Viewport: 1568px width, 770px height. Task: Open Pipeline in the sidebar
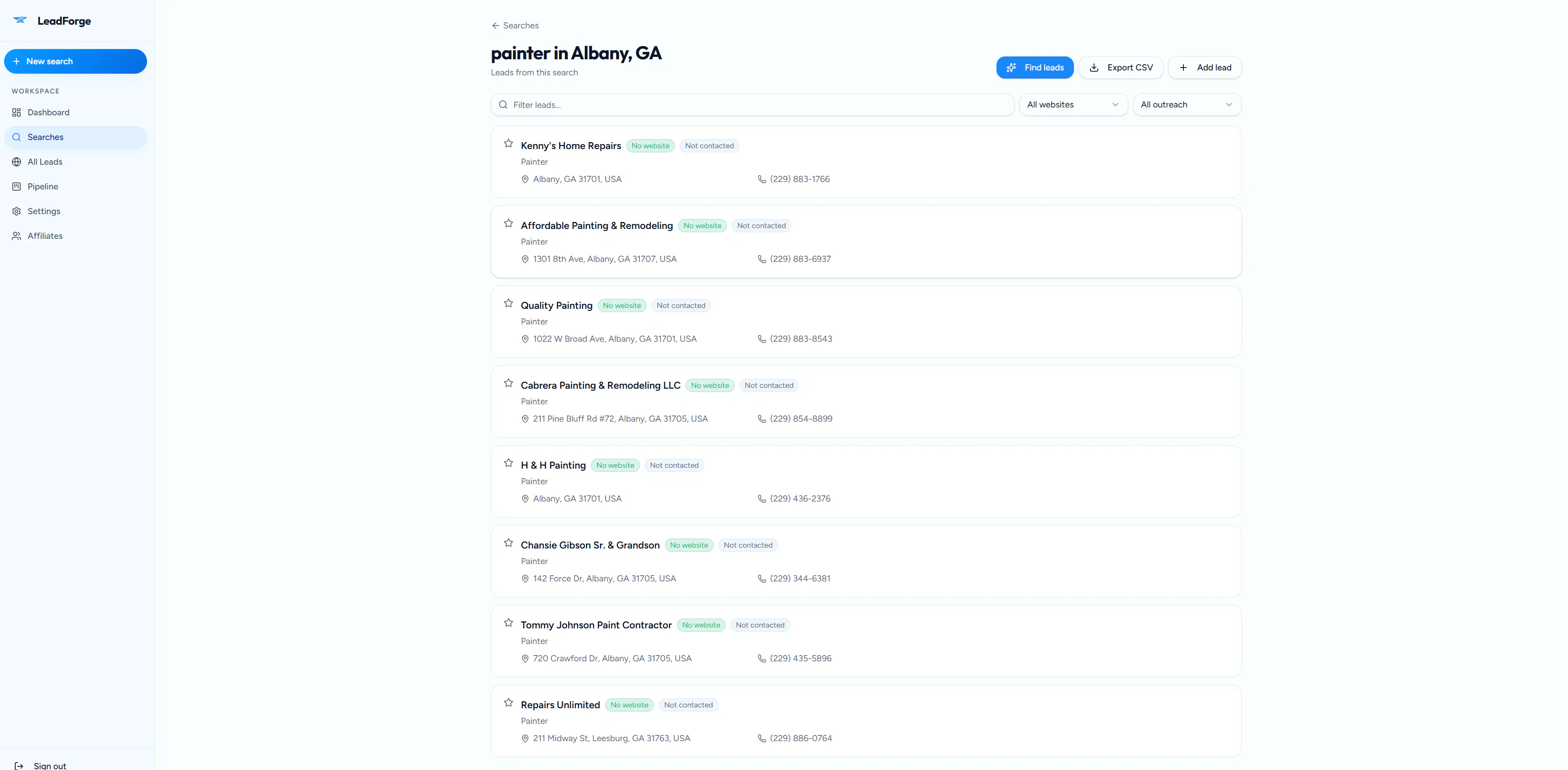pyautogui.click(x=75, y=186)
